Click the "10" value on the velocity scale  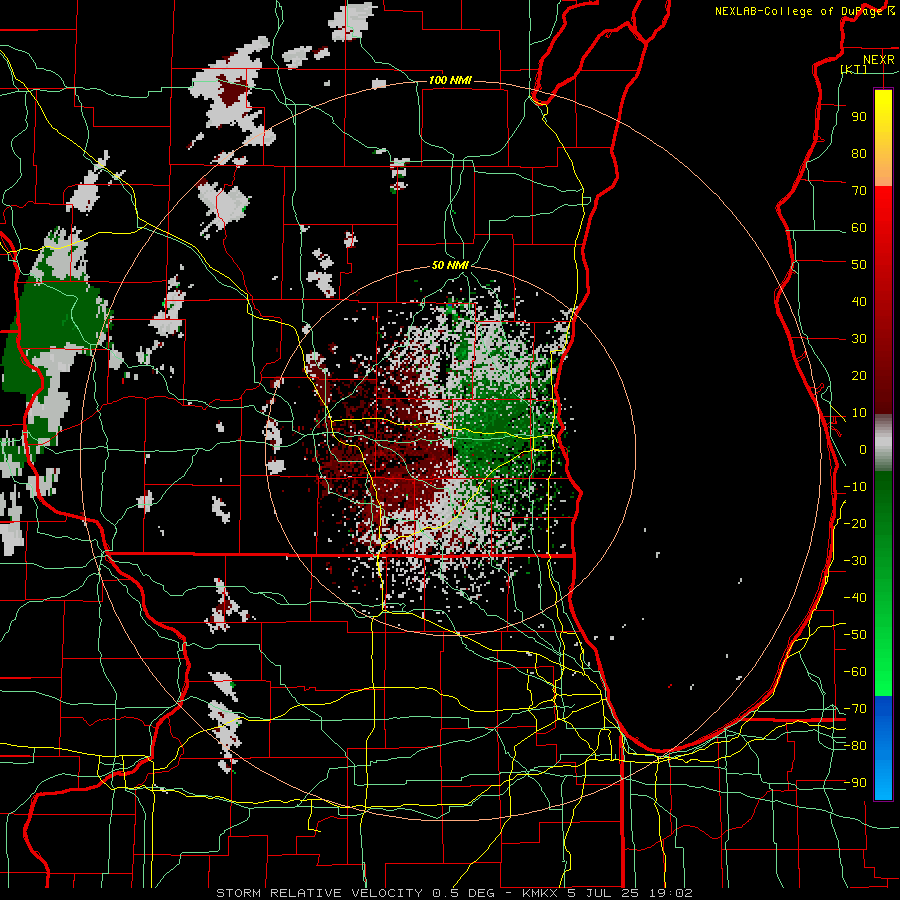[859, 413]
